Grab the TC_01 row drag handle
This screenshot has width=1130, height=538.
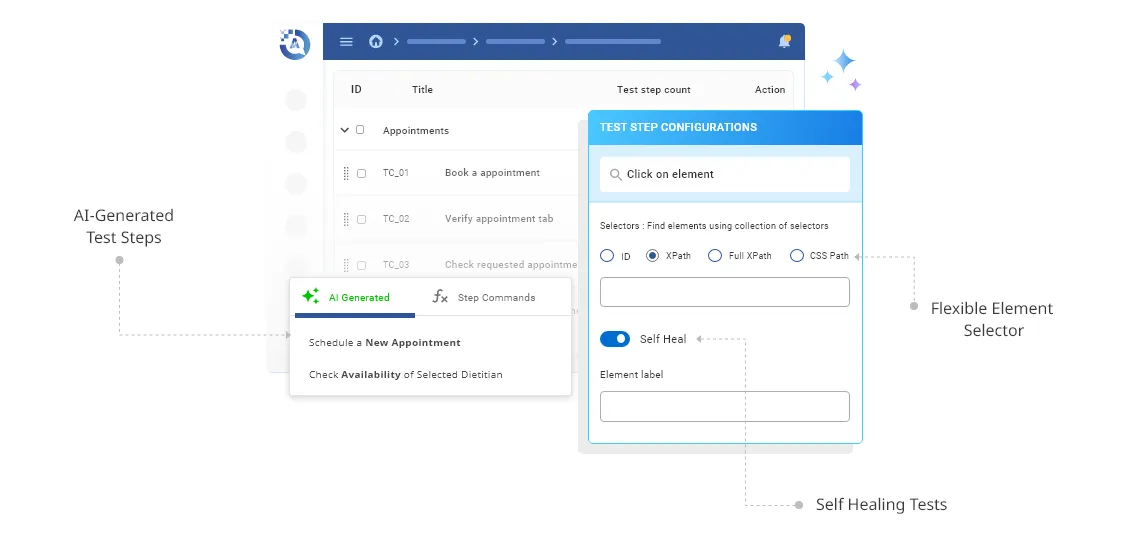point(346,173)
